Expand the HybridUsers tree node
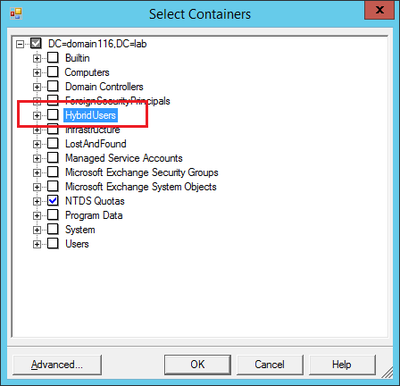 click(37, 116)
